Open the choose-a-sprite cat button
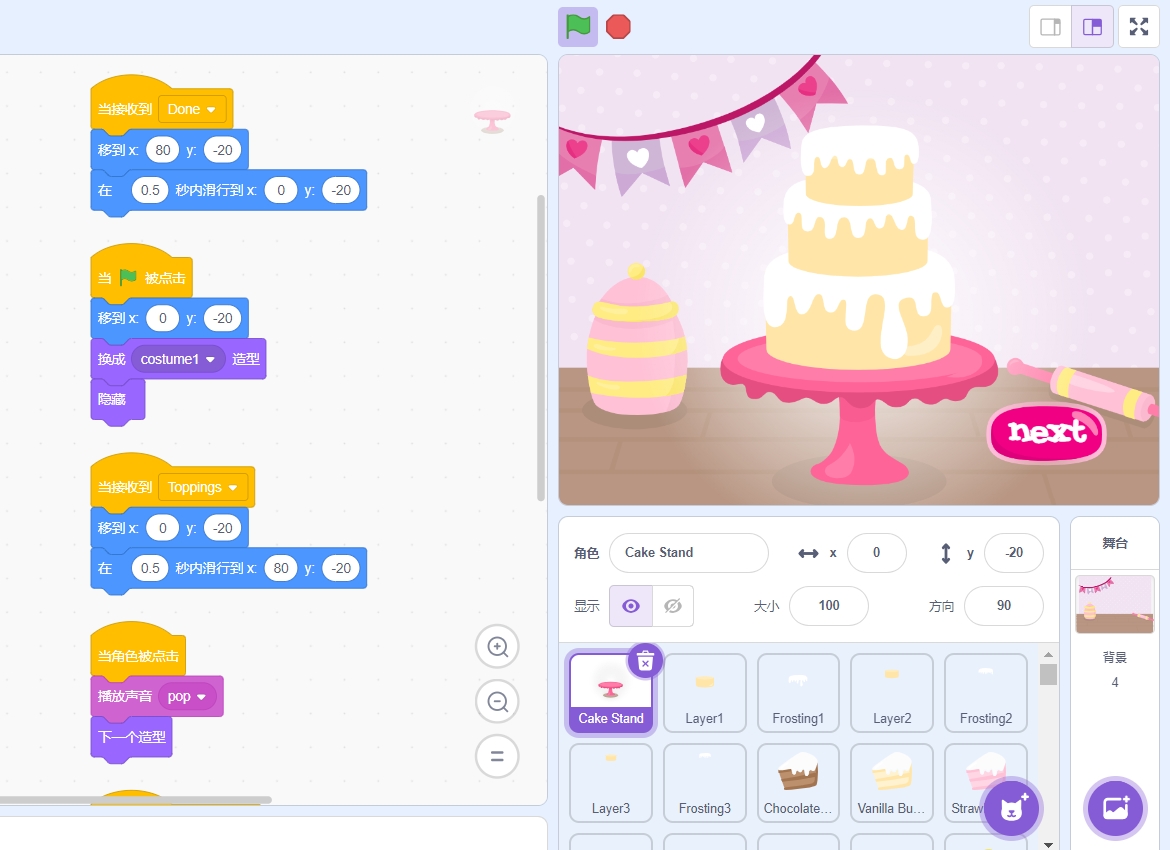The height and width of the screenshot is (850, 1170). click(x=1013, y=807)
